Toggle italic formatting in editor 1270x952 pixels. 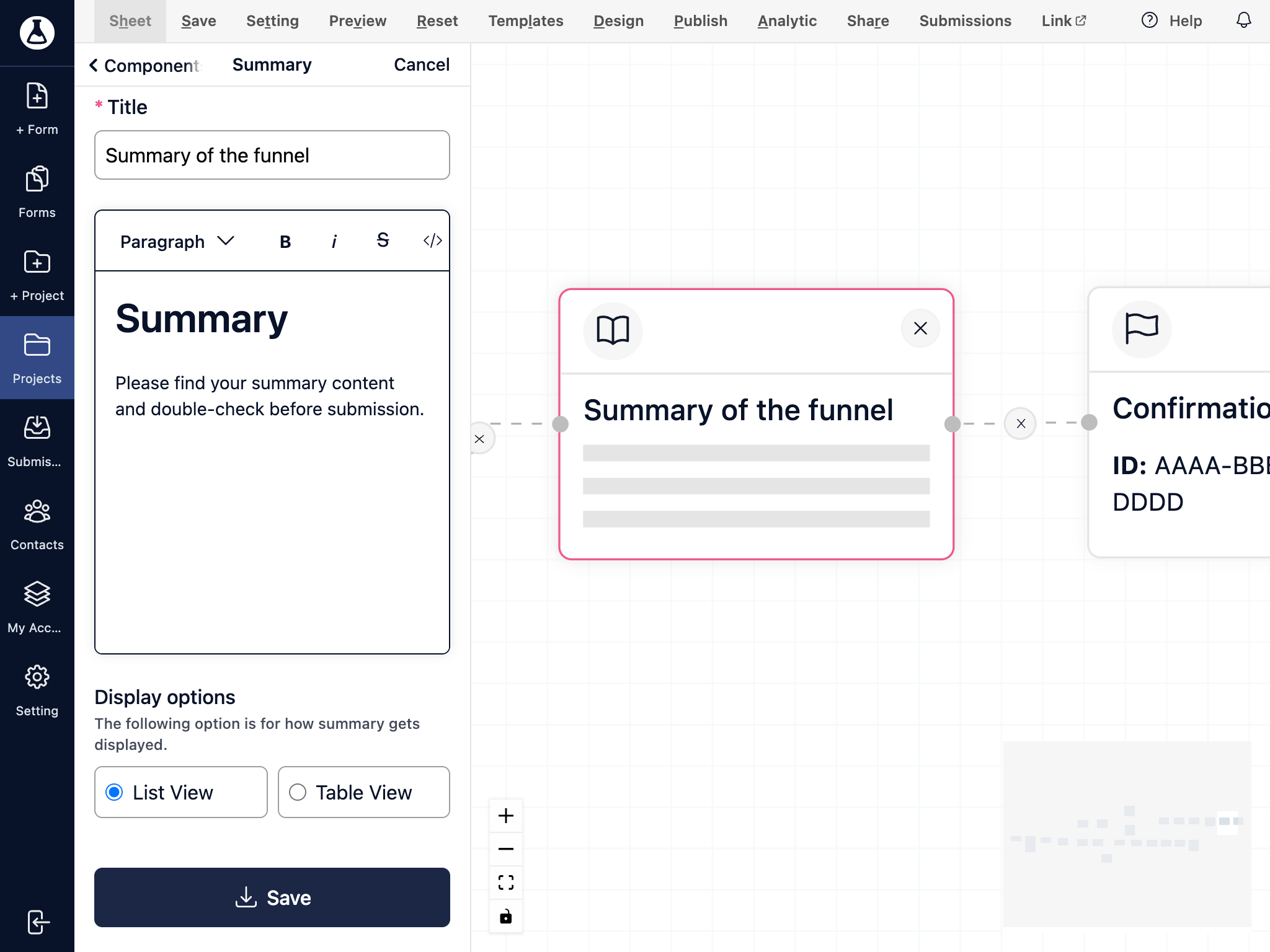[x=334, y=241]
